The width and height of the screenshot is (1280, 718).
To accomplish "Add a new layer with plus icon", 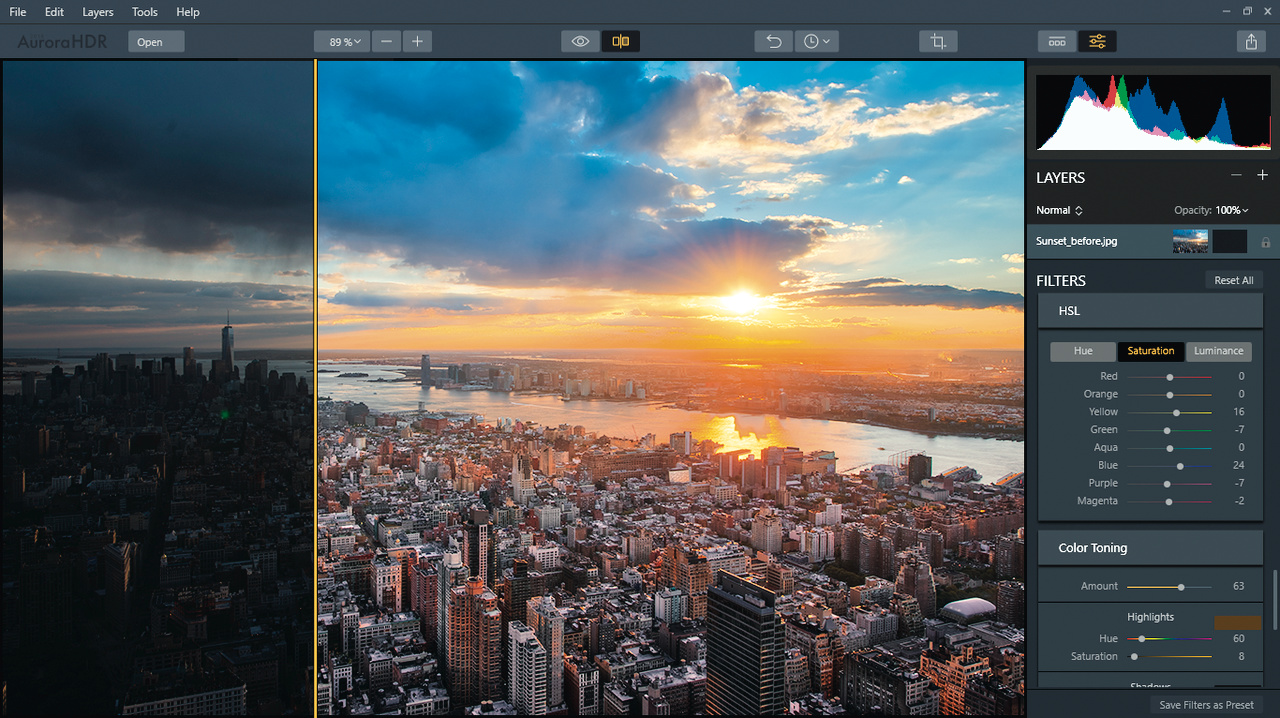I will point(1262,176).
